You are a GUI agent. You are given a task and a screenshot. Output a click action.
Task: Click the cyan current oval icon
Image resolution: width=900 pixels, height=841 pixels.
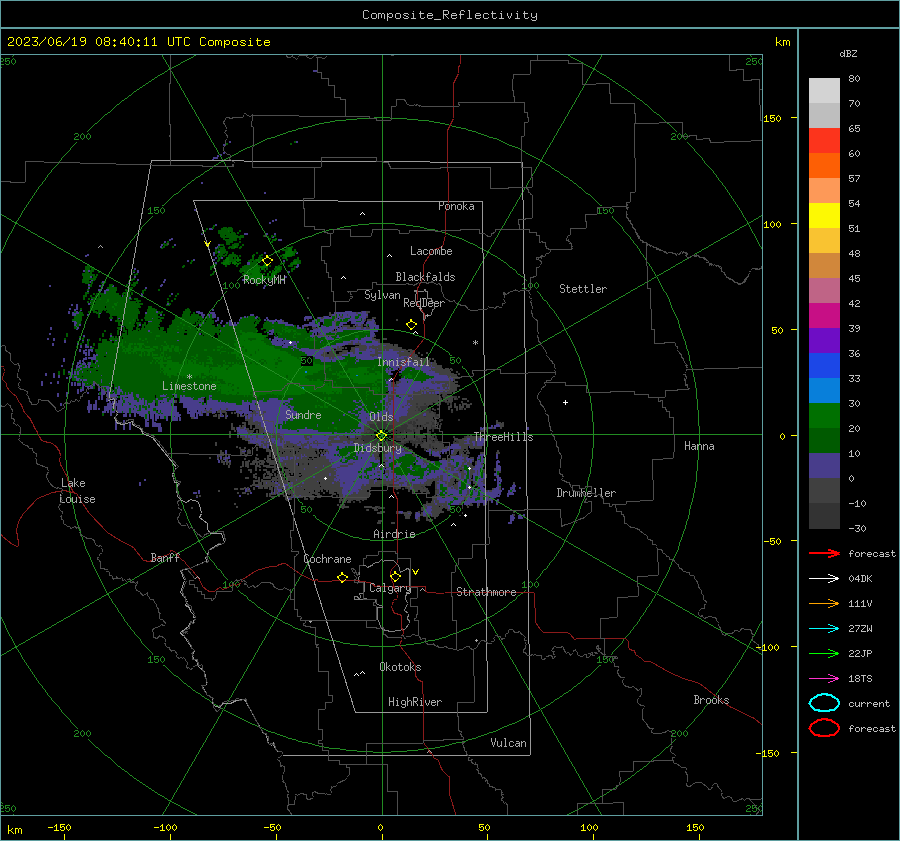point(824,703)
